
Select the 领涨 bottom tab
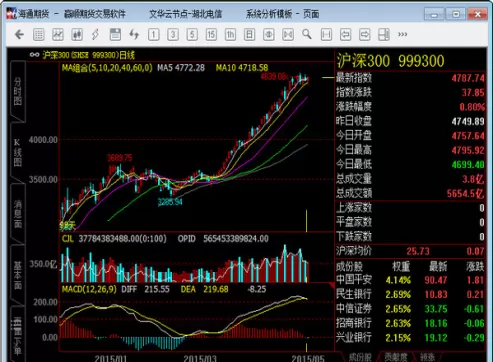[x=427, y=357]
